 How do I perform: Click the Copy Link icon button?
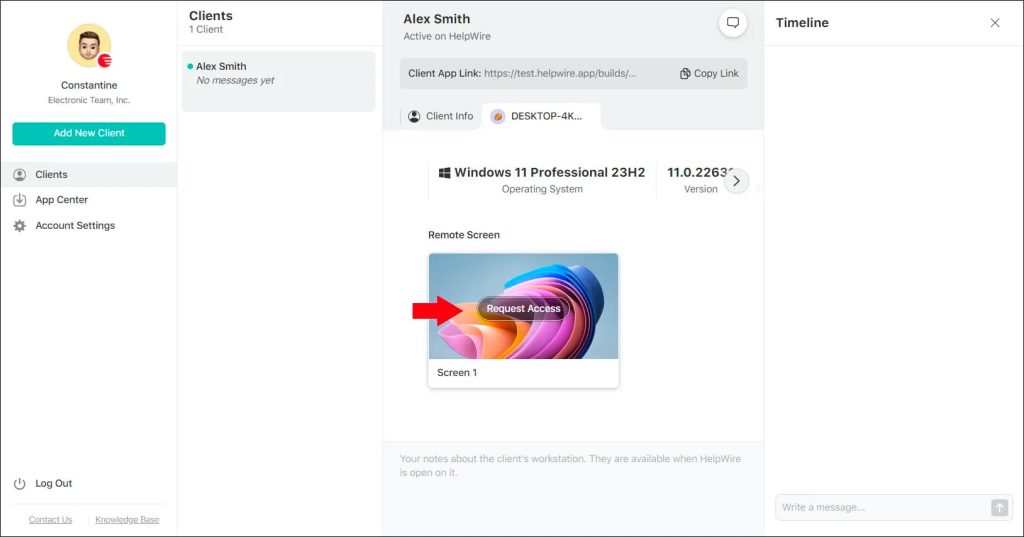685,74
